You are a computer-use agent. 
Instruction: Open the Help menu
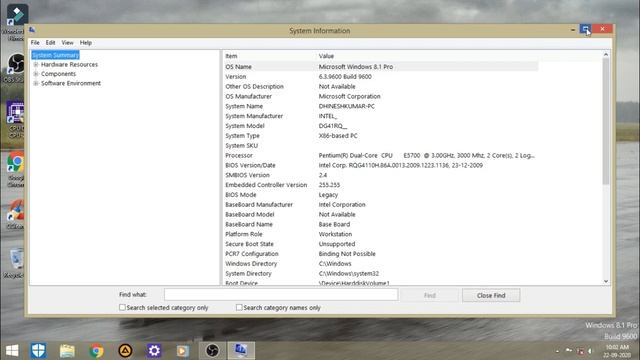(85, 42)
